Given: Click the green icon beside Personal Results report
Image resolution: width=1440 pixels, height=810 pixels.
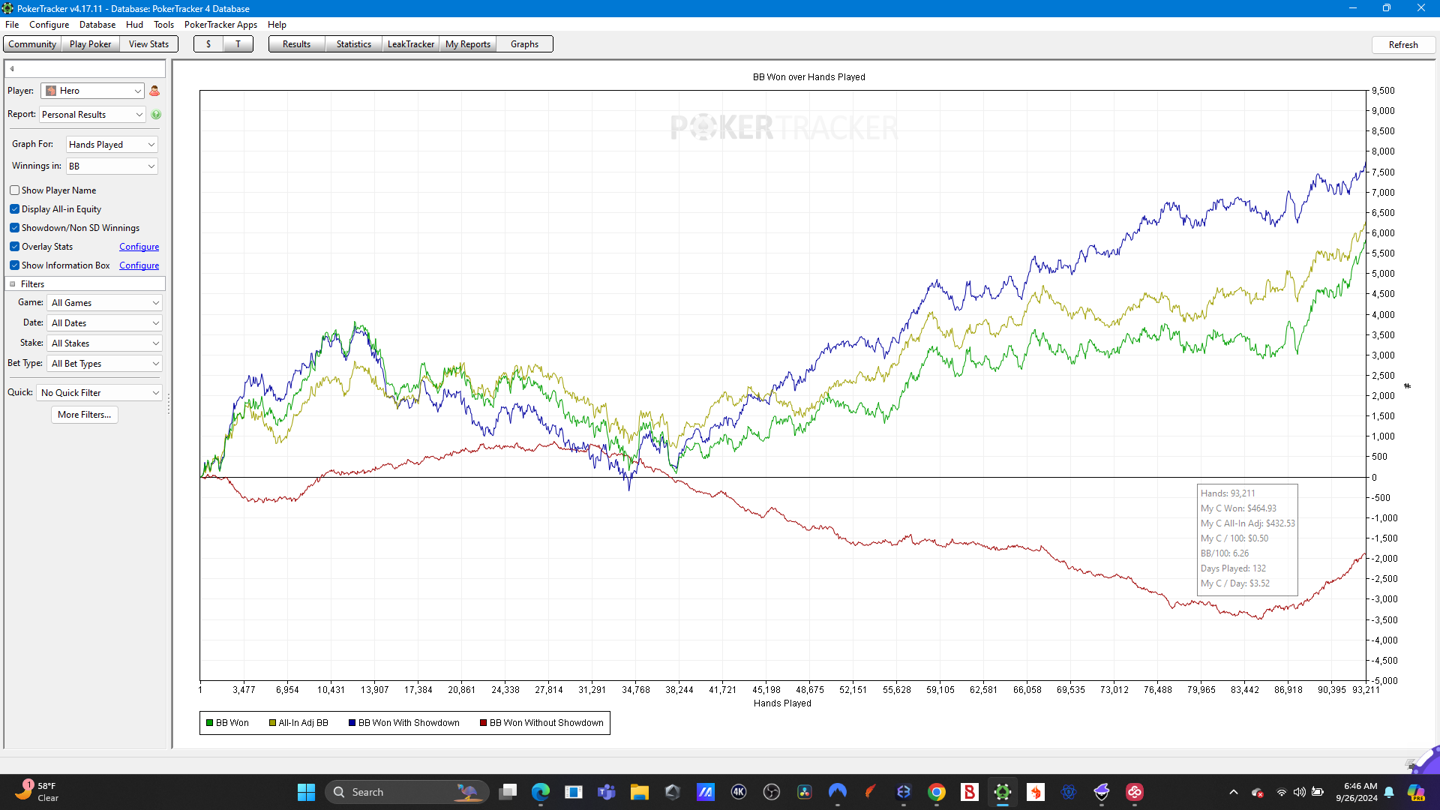Looking at the screenshot, I should [156, 115].
